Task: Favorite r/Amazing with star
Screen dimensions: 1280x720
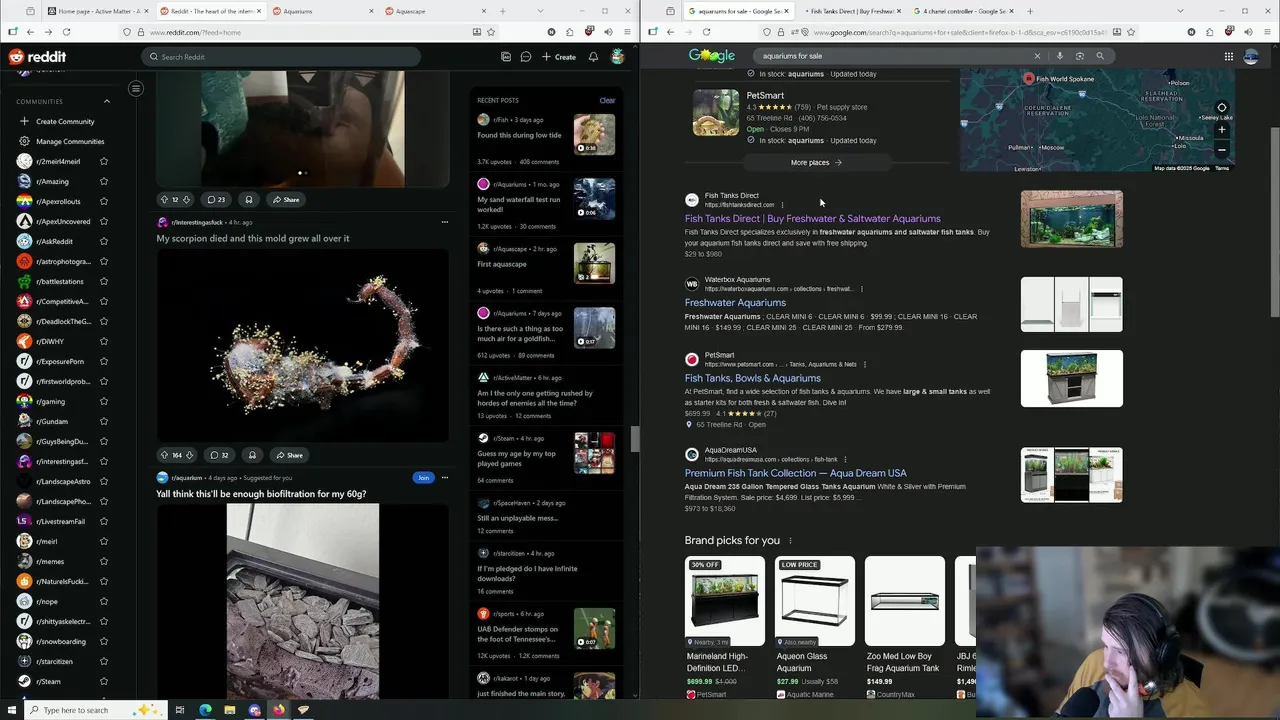Action: coord(103,181)
